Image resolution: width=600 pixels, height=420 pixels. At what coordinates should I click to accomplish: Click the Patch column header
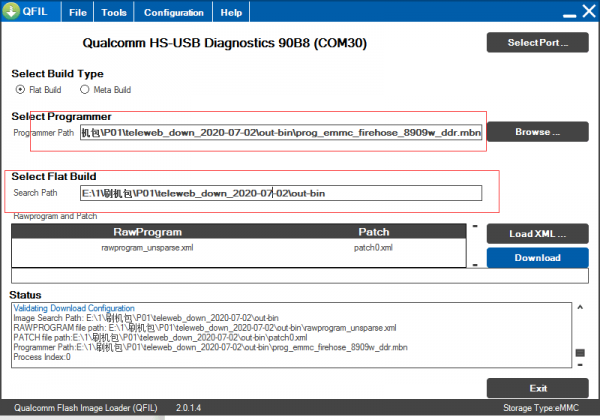pos(373,232)
